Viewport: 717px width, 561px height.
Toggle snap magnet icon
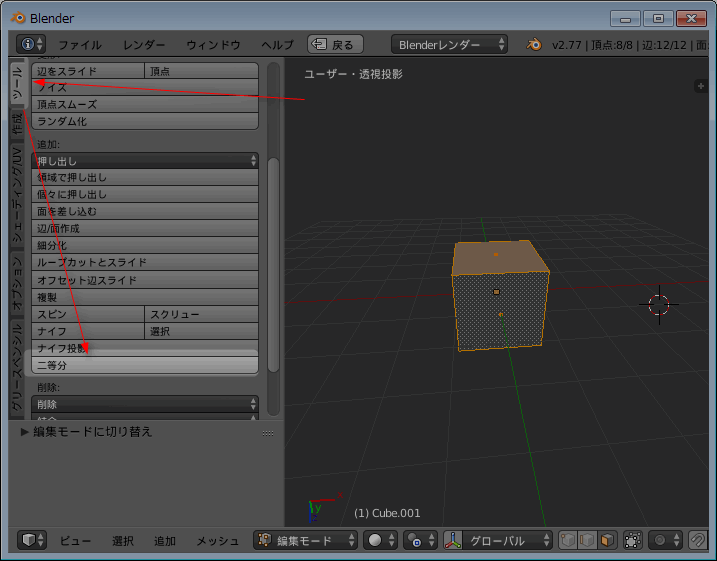coord(698,540)
